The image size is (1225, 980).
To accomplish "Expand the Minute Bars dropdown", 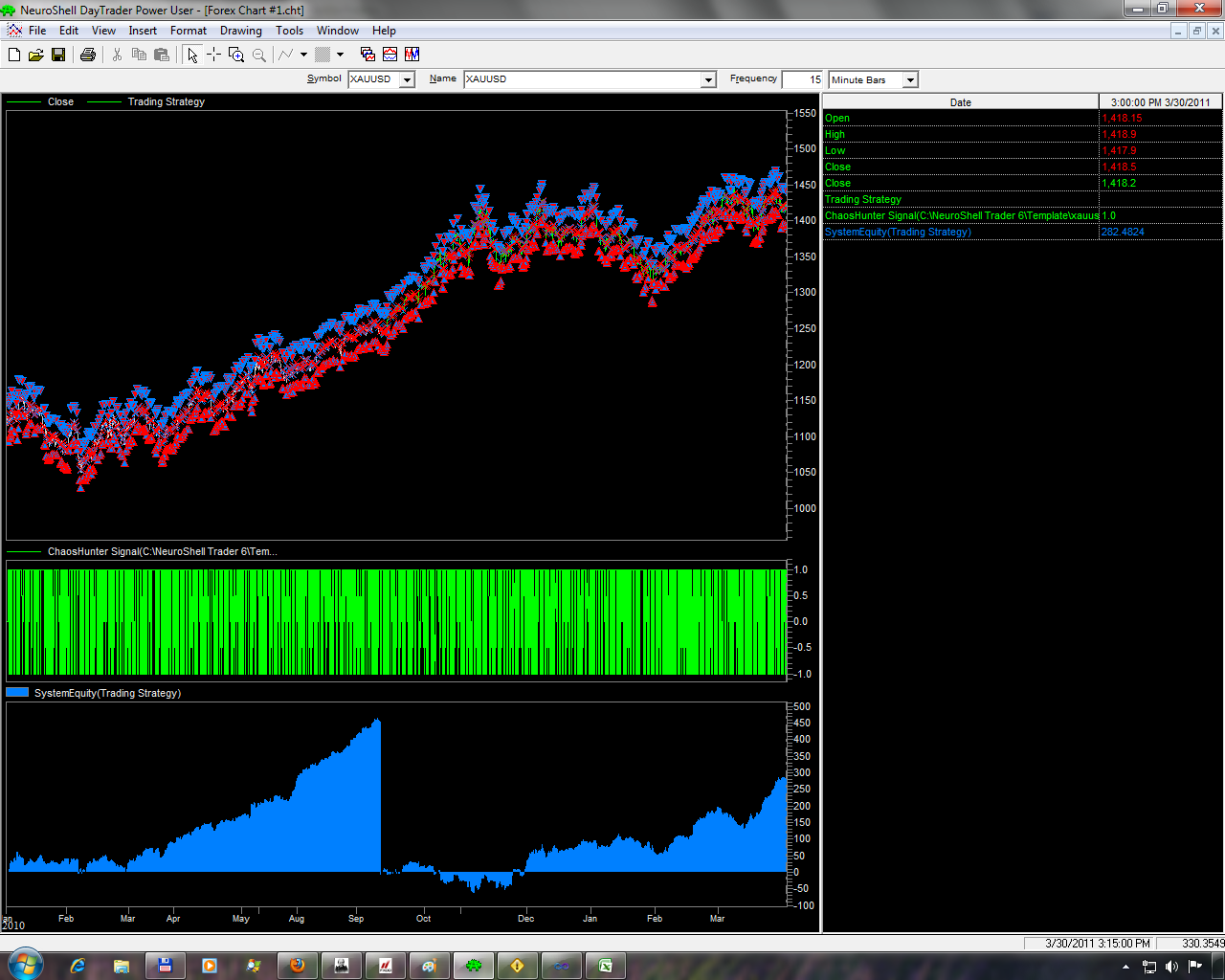I will 910,80.
